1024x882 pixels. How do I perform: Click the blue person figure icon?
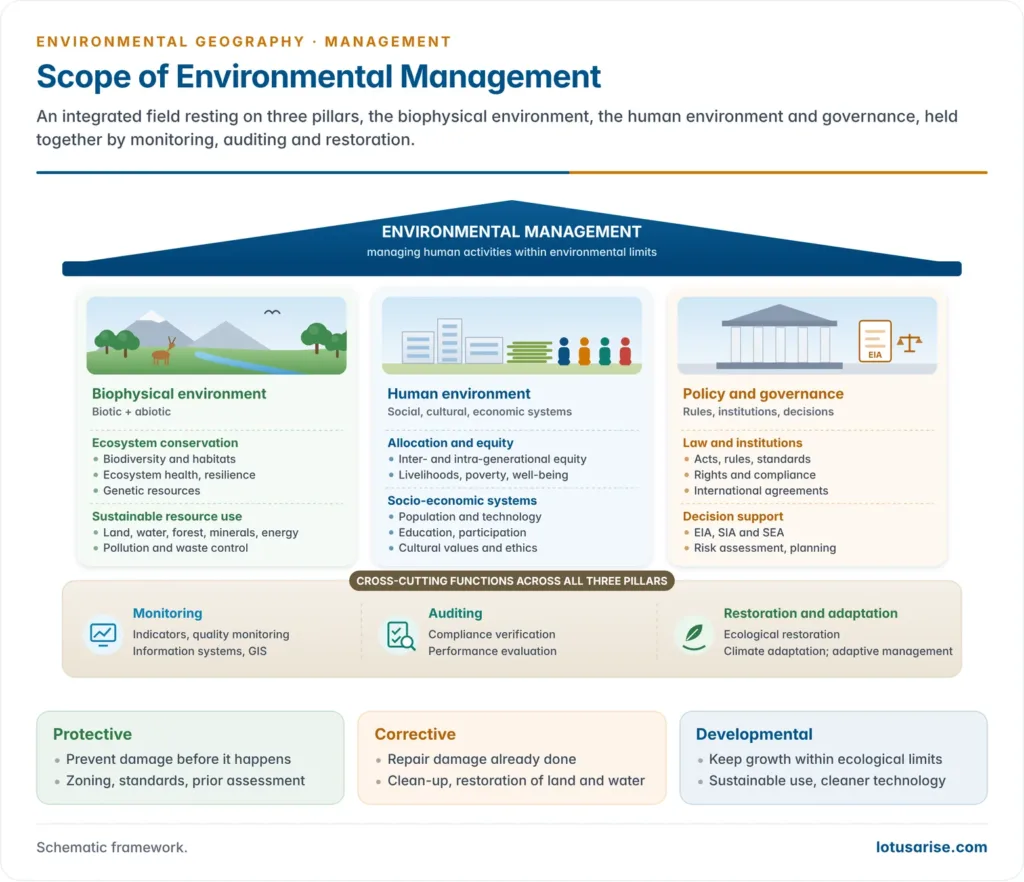[564, 351]
